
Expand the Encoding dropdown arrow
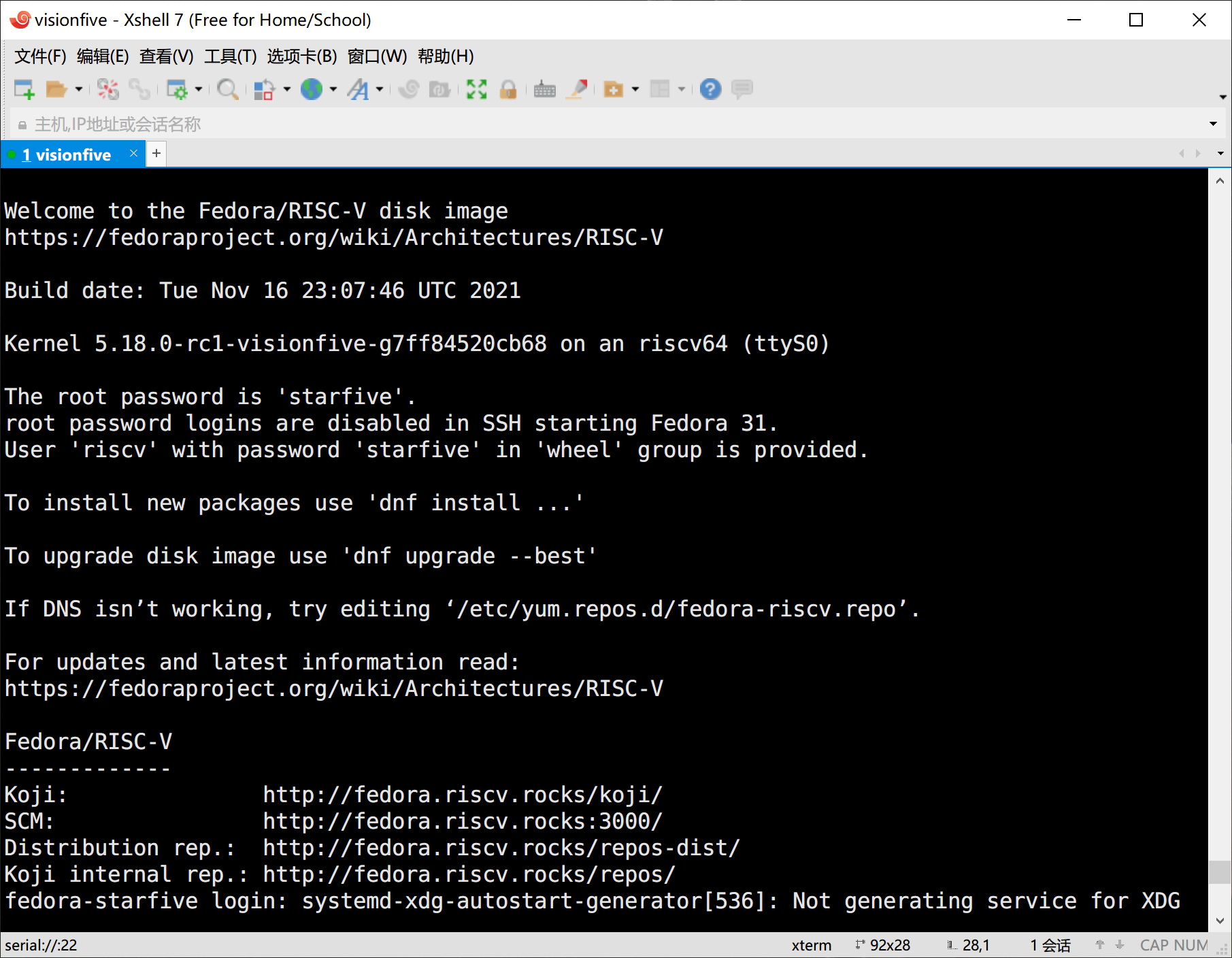coord(333,89)
